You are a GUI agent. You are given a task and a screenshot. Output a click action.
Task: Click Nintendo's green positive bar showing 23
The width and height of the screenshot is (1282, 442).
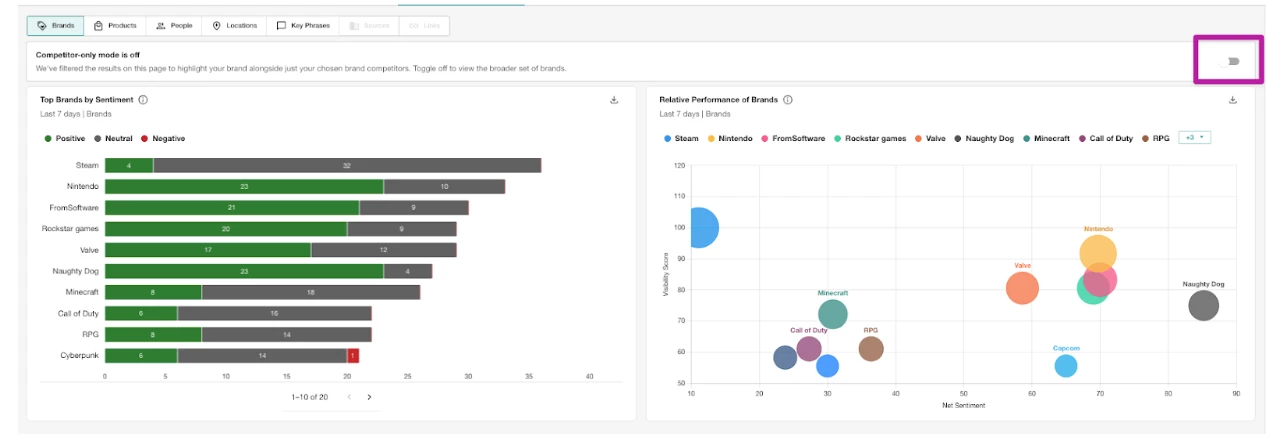[244, 186]
